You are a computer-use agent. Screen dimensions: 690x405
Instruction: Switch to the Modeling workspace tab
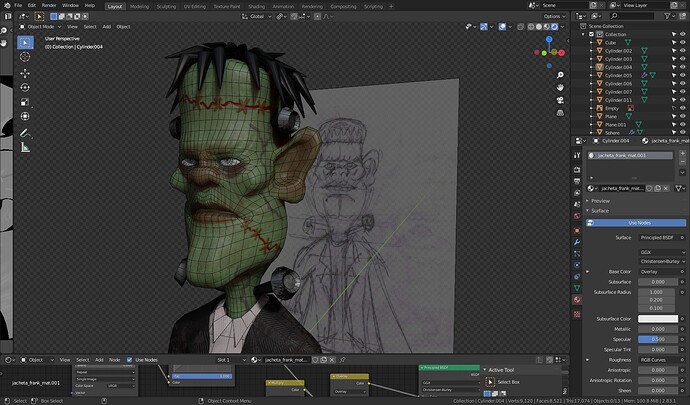pos(139,7)
